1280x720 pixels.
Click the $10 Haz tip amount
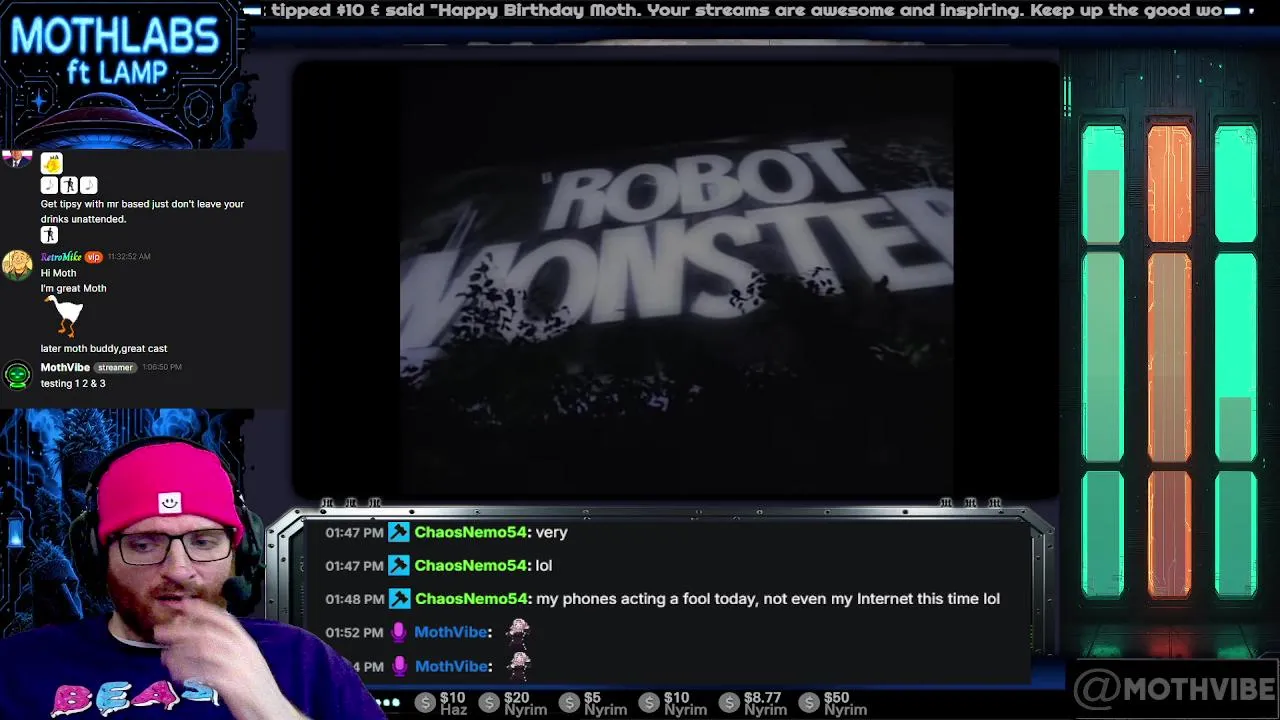click(453, 698)
